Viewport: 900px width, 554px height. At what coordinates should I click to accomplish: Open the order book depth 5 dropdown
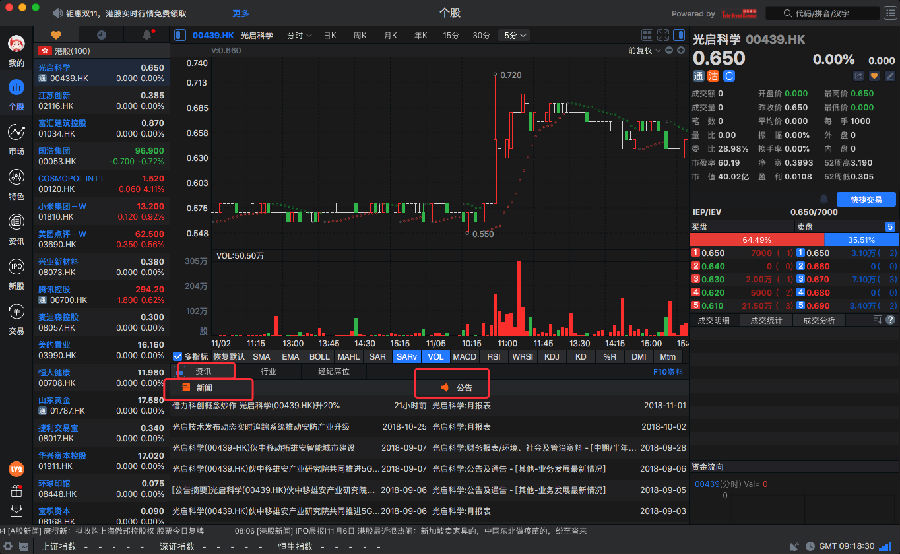click(x=890, y=227)
